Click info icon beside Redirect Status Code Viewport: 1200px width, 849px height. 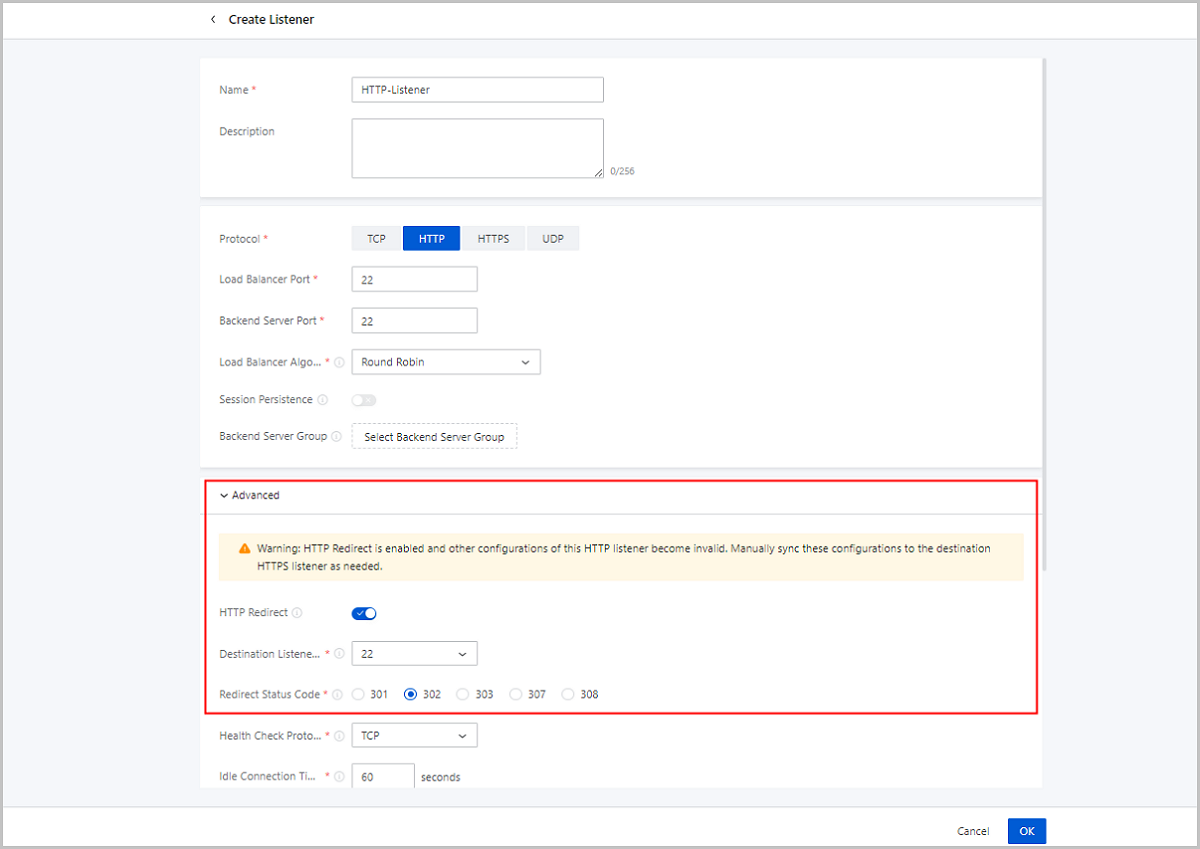pyautogui.click(x=336, y=694)
